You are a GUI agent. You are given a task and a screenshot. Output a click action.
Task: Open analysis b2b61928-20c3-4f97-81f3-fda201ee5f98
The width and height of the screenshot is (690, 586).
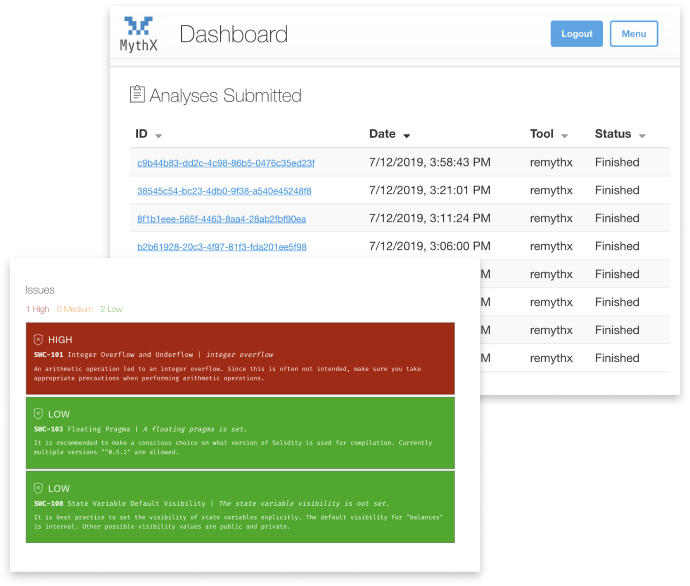(222, 247)
